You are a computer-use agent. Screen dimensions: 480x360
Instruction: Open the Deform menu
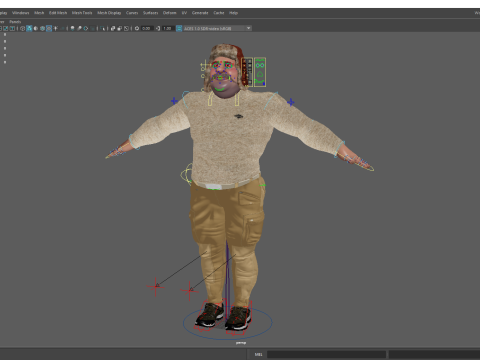pos(169,13)
